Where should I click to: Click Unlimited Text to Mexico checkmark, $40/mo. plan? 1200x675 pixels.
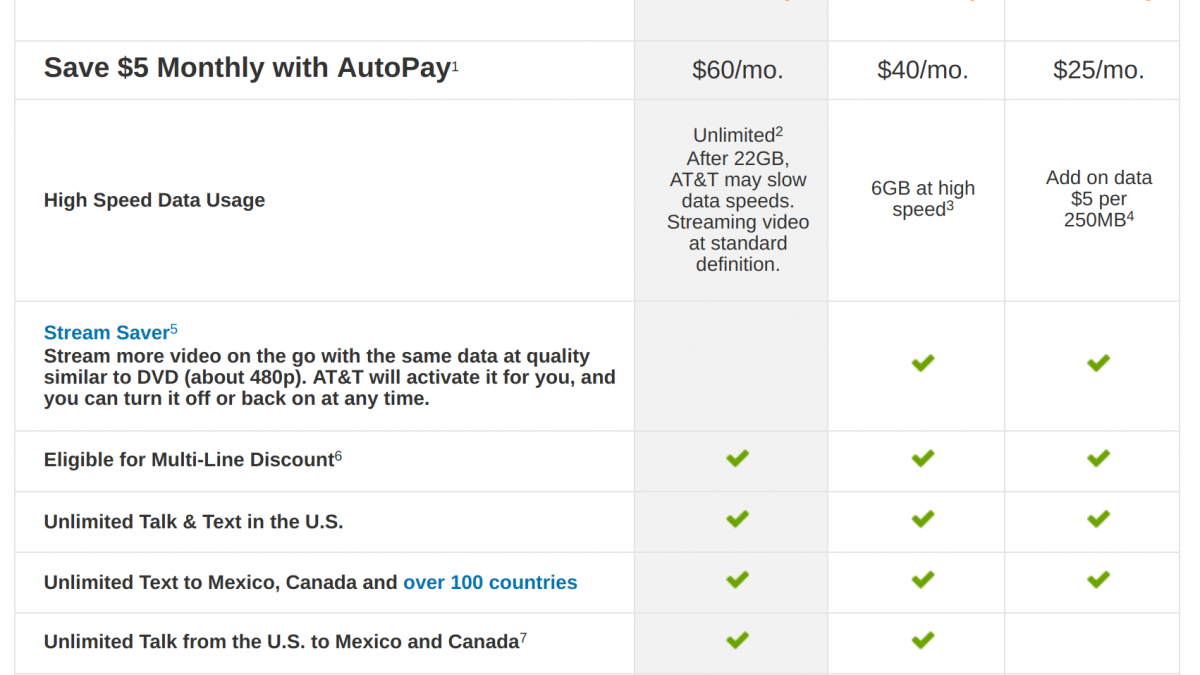923,580
